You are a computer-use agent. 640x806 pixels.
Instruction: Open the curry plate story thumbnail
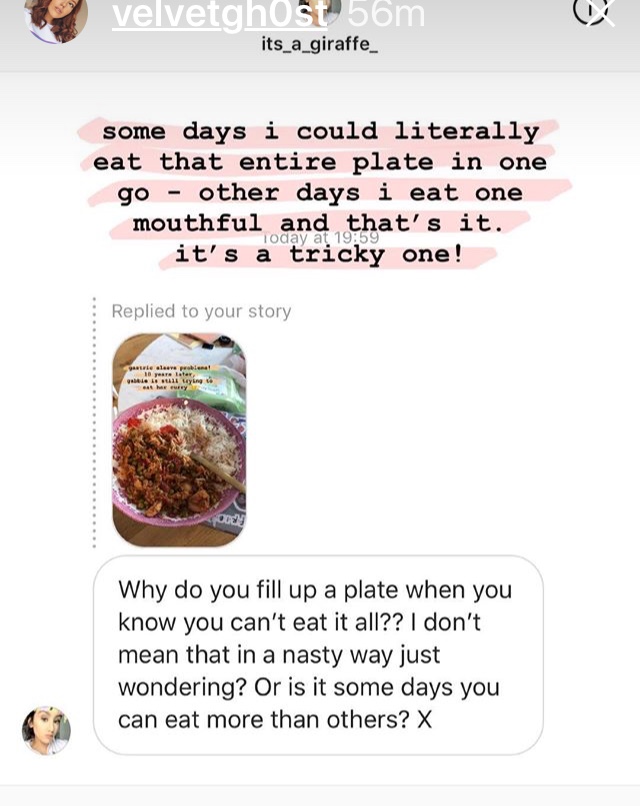pyautogui.click(x=179, y=439)
